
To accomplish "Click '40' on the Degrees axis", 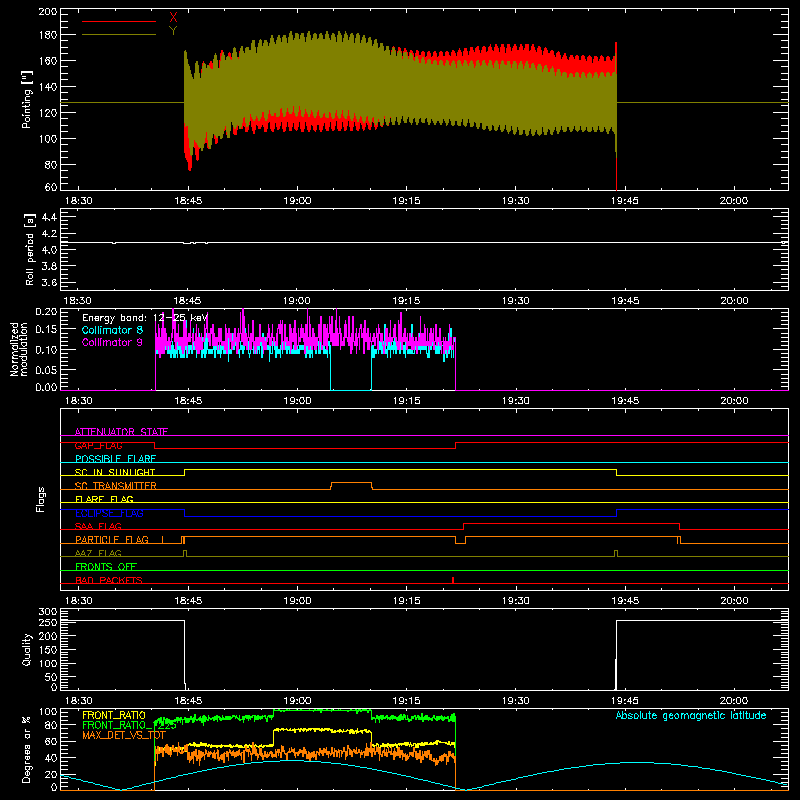I will 51,758.
